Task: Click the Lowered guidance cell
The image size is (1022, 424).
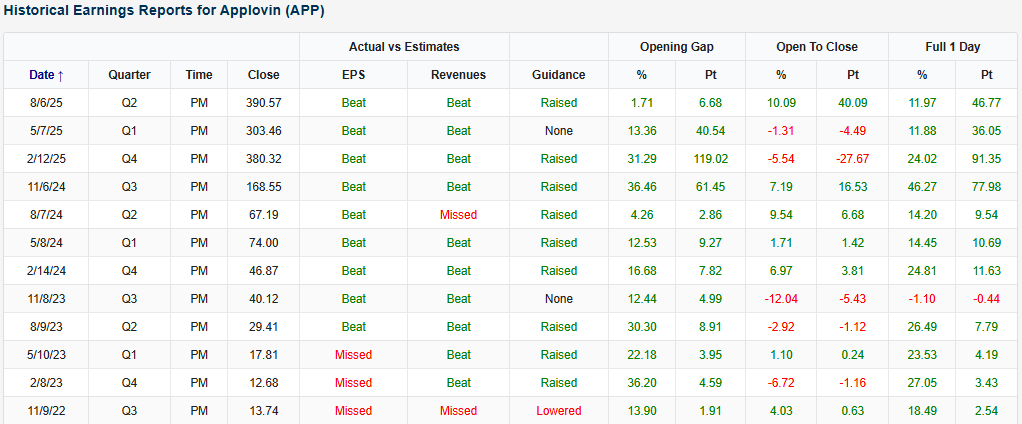Action: pos(558,411)
